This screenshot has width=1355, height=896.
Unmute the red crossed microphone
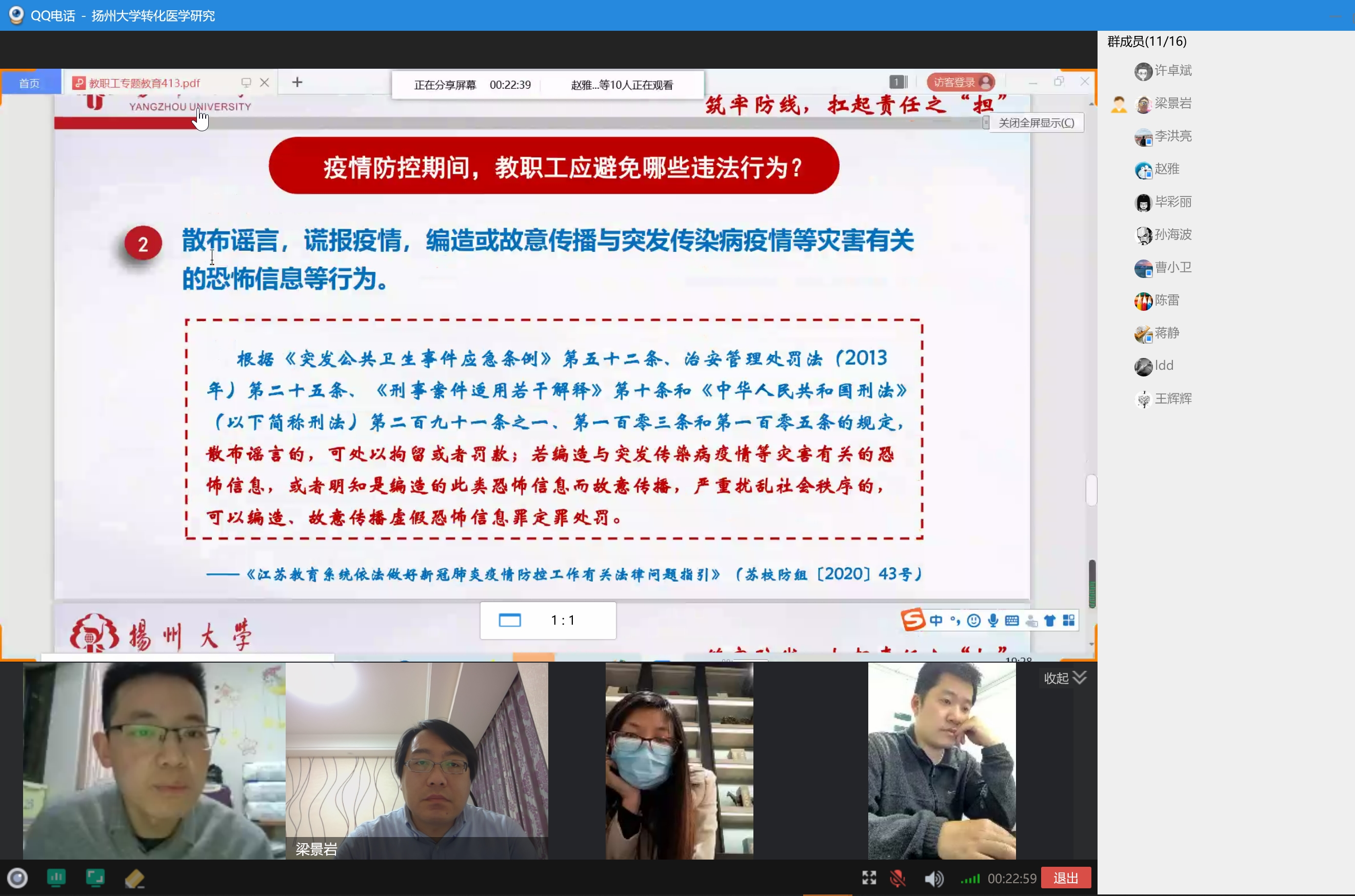(x=898, y=878)
